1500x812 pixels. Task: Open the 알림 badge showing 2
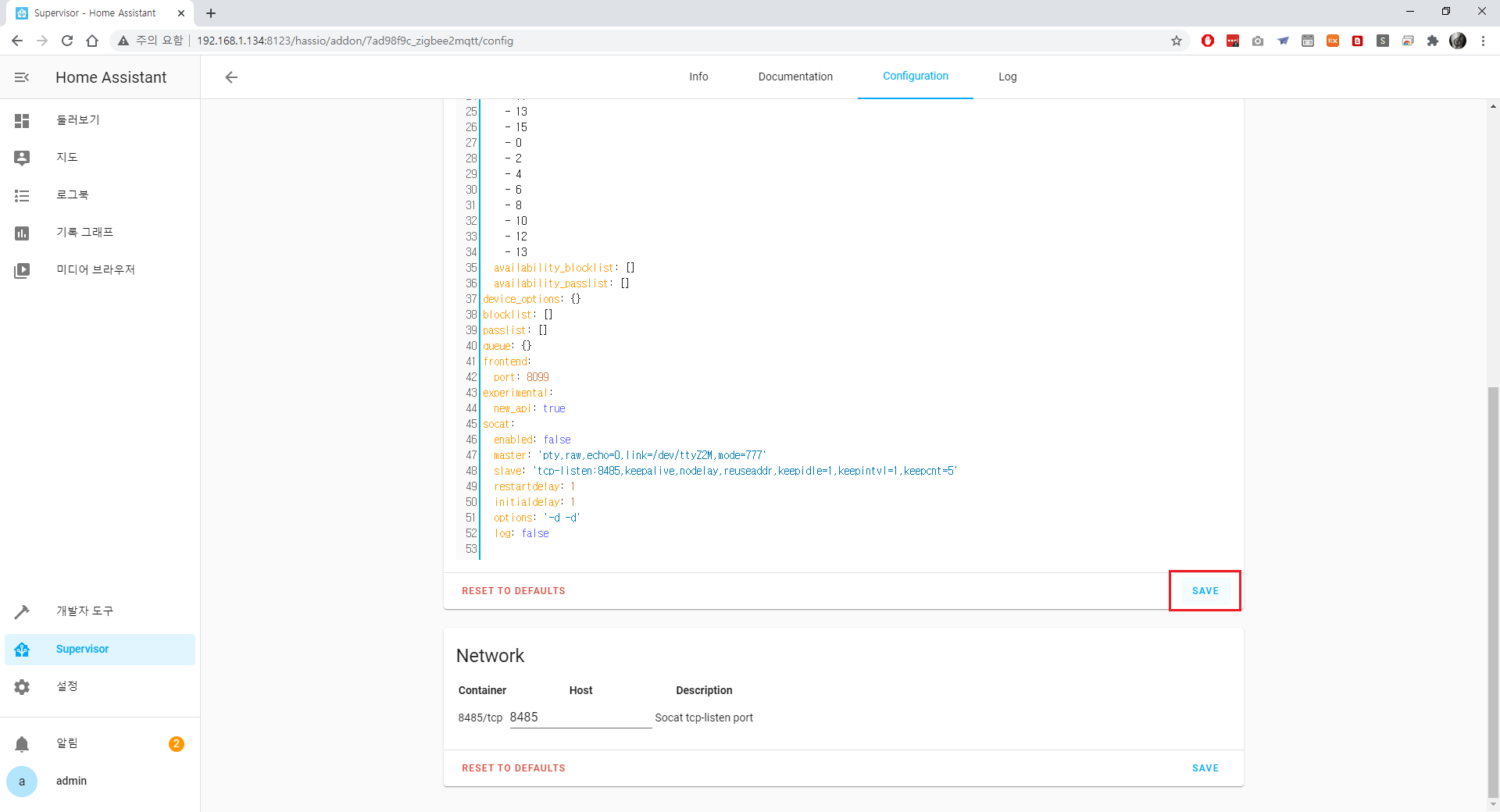(177, 744)
